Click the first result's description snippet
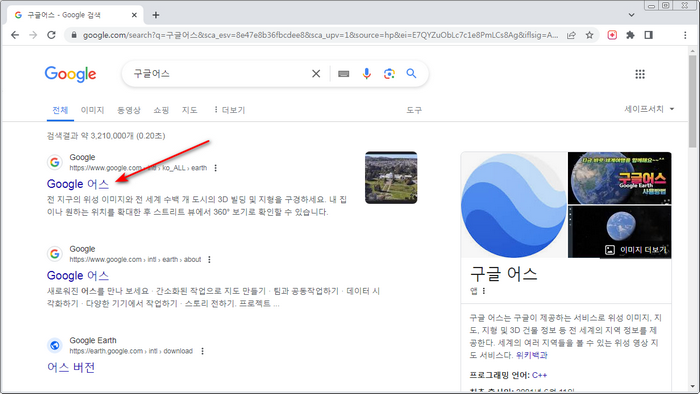 (x=197, y=206)
